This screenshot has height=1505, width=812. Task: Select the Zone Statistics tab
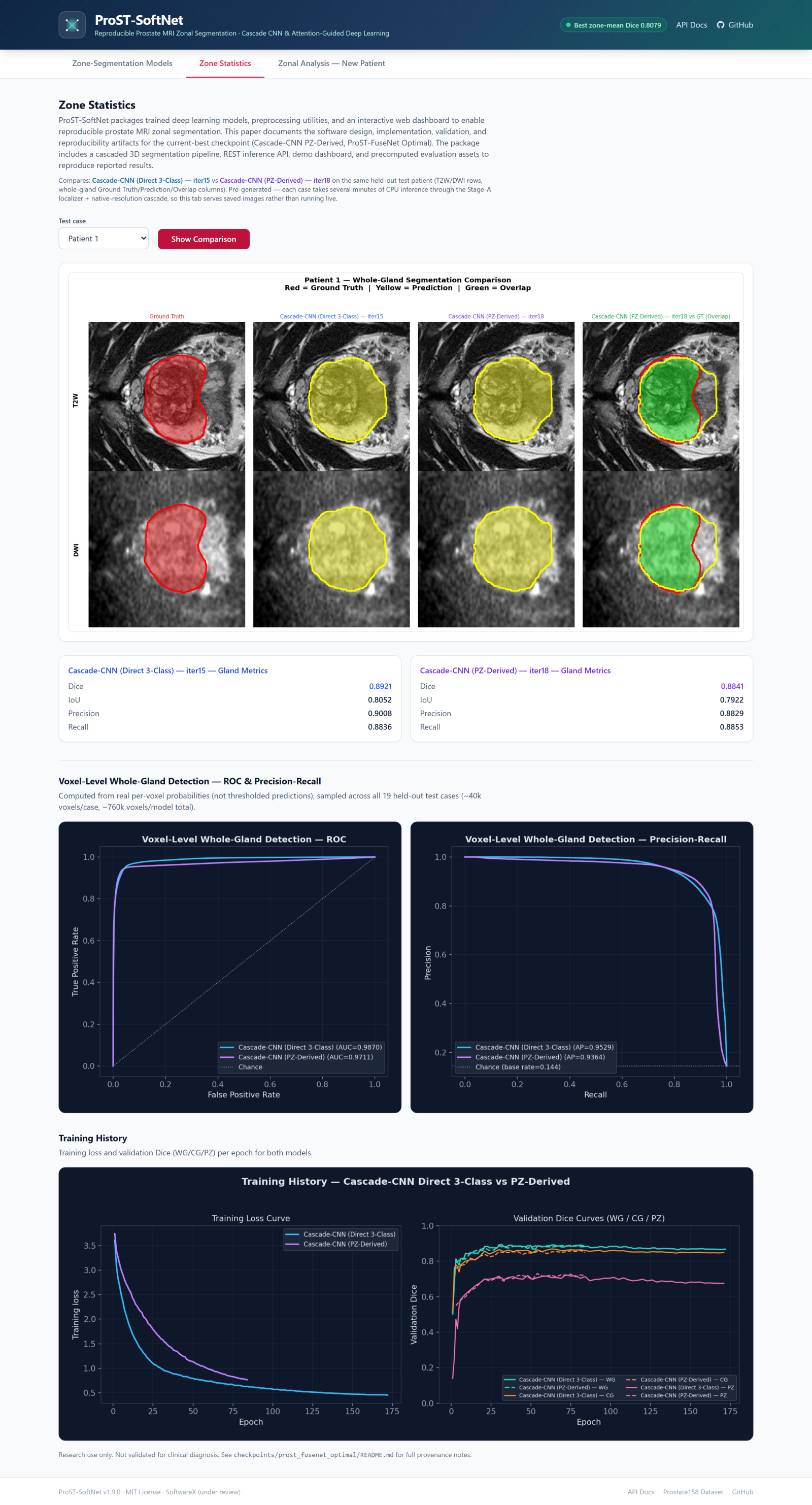pyautogui.click(x=225, y=63)
